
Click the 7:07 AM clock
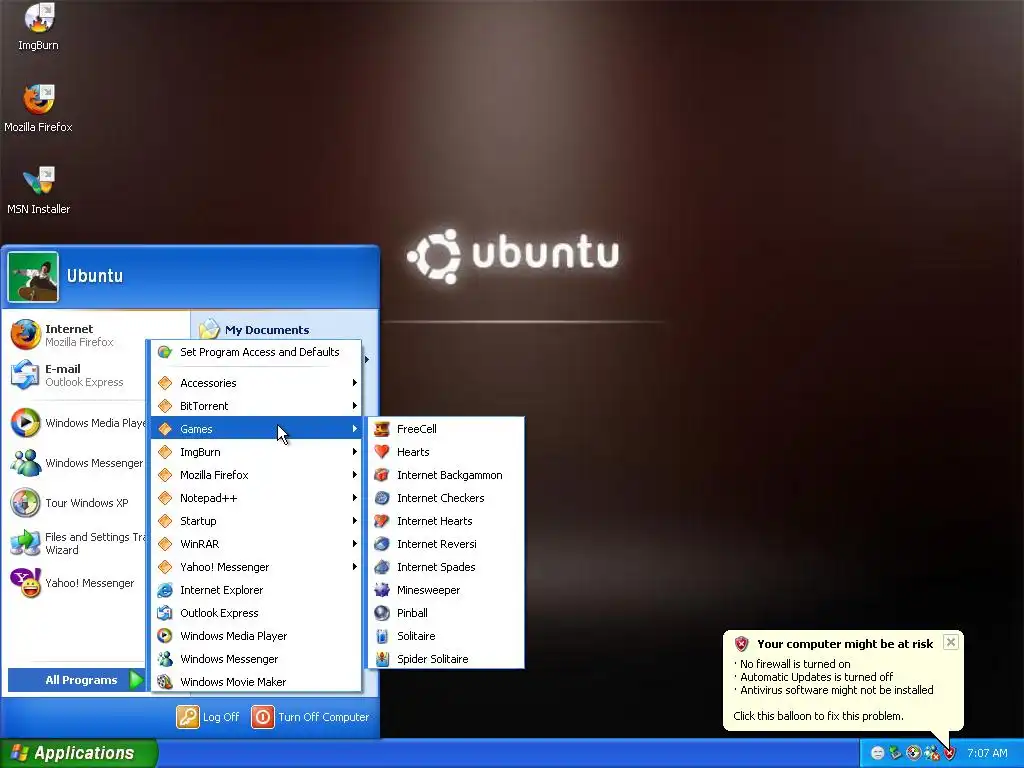point(987,753)
